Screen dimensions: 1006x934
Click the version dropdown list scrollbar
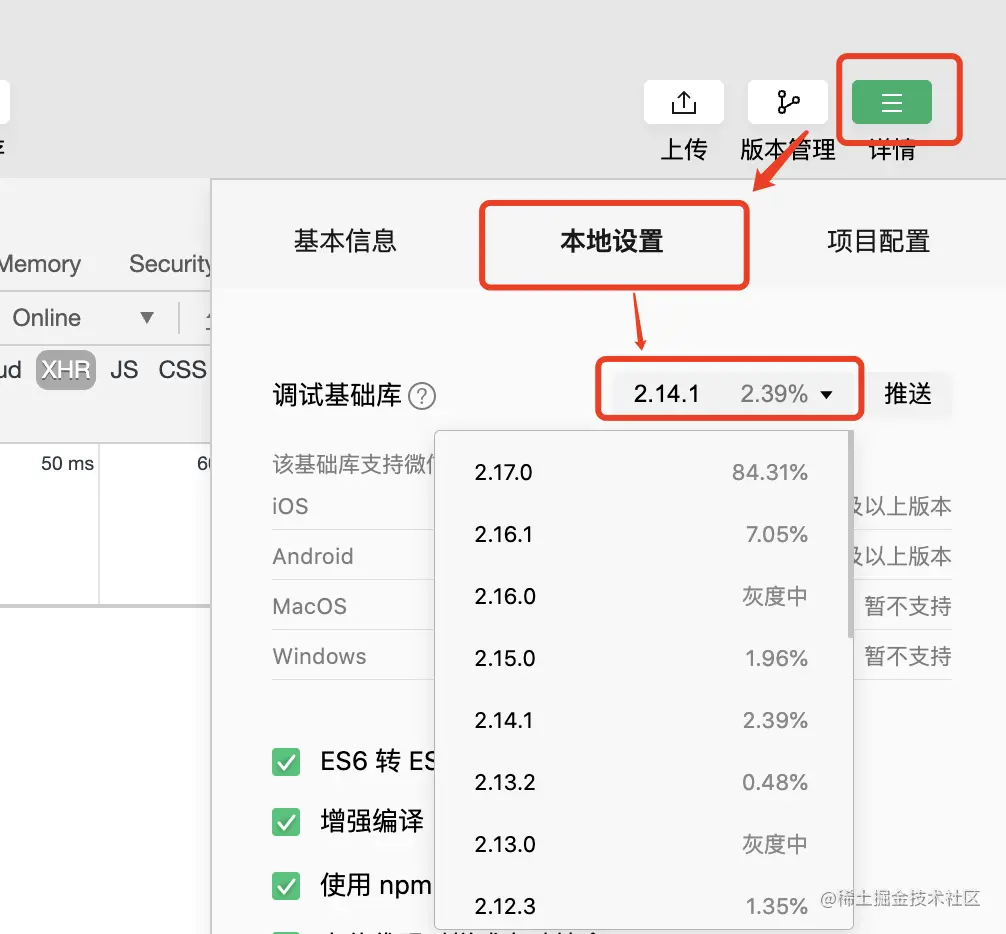coord(851,535)
